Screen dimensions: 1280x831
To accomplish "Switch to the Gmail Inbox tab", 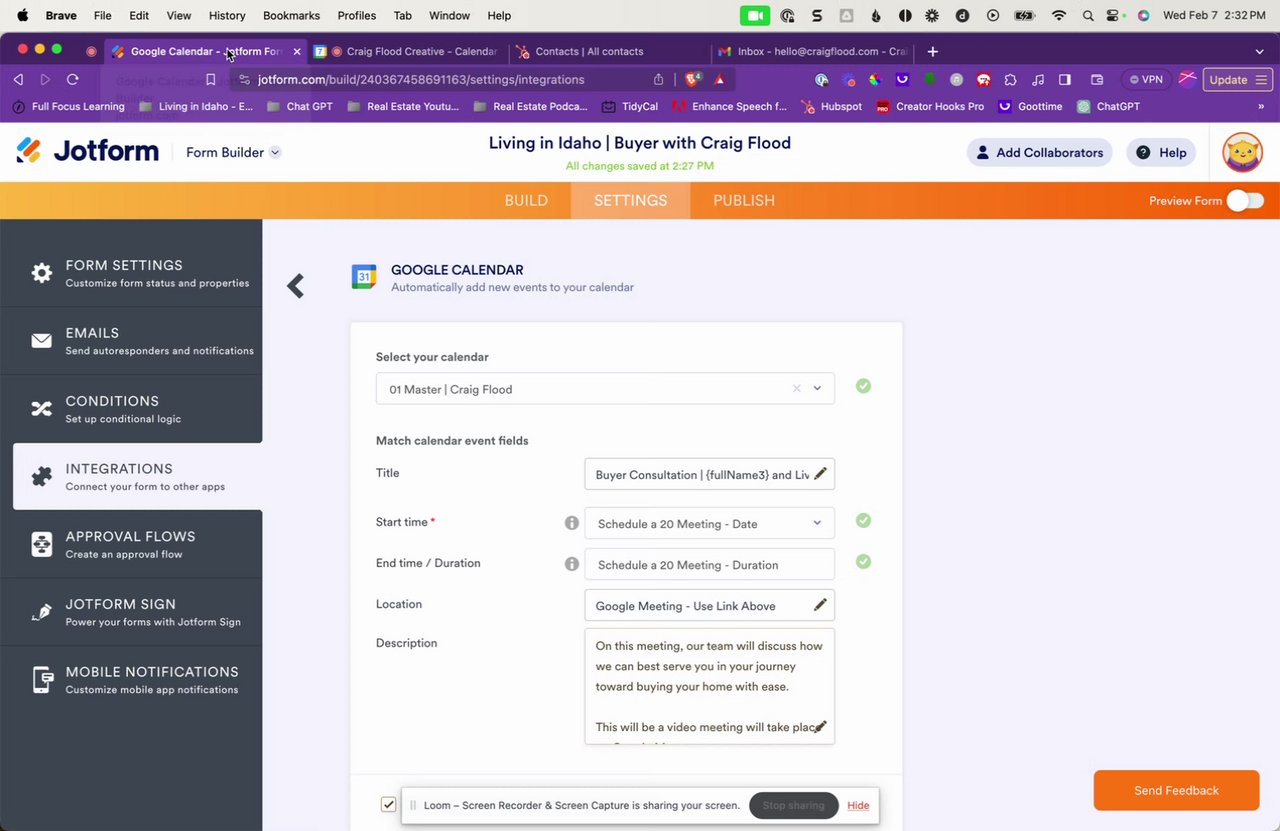I will pyautogui.click(x=812, y=51).
